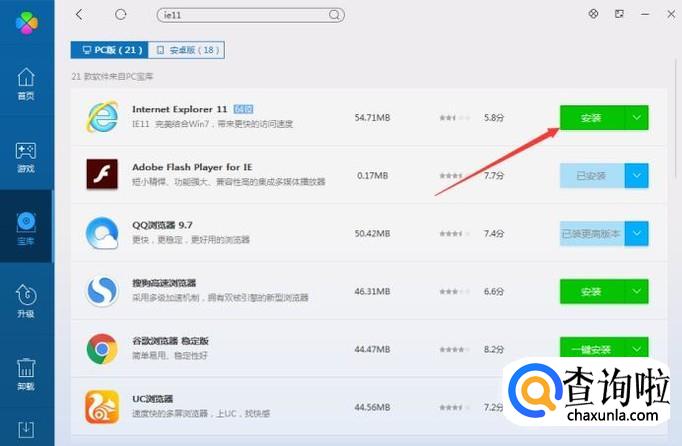This screenshot has width=682, height=446.
Task: Open the Adobe Flash Player for IE title
Action: point(192,167)
